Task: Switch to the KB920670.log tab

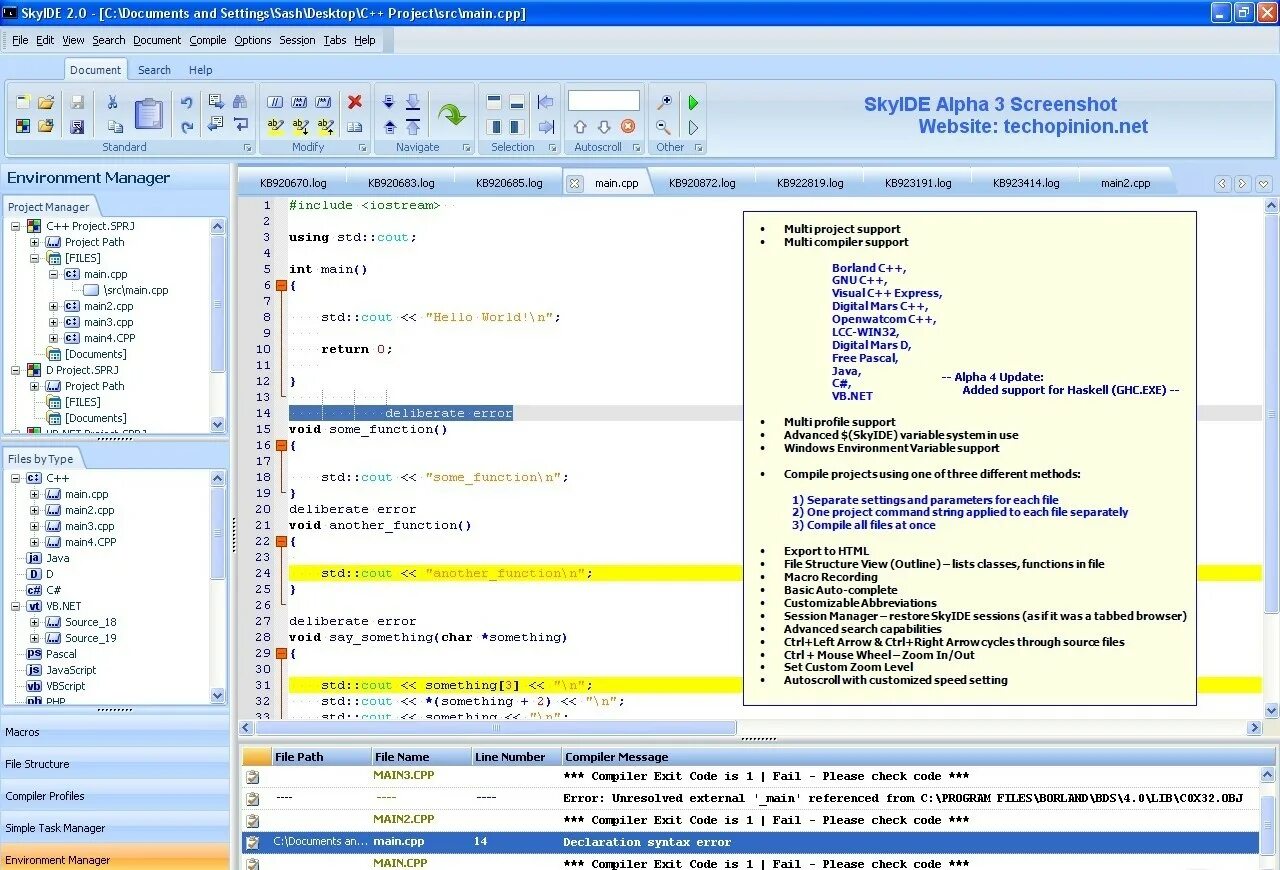Action: point(293,183)
